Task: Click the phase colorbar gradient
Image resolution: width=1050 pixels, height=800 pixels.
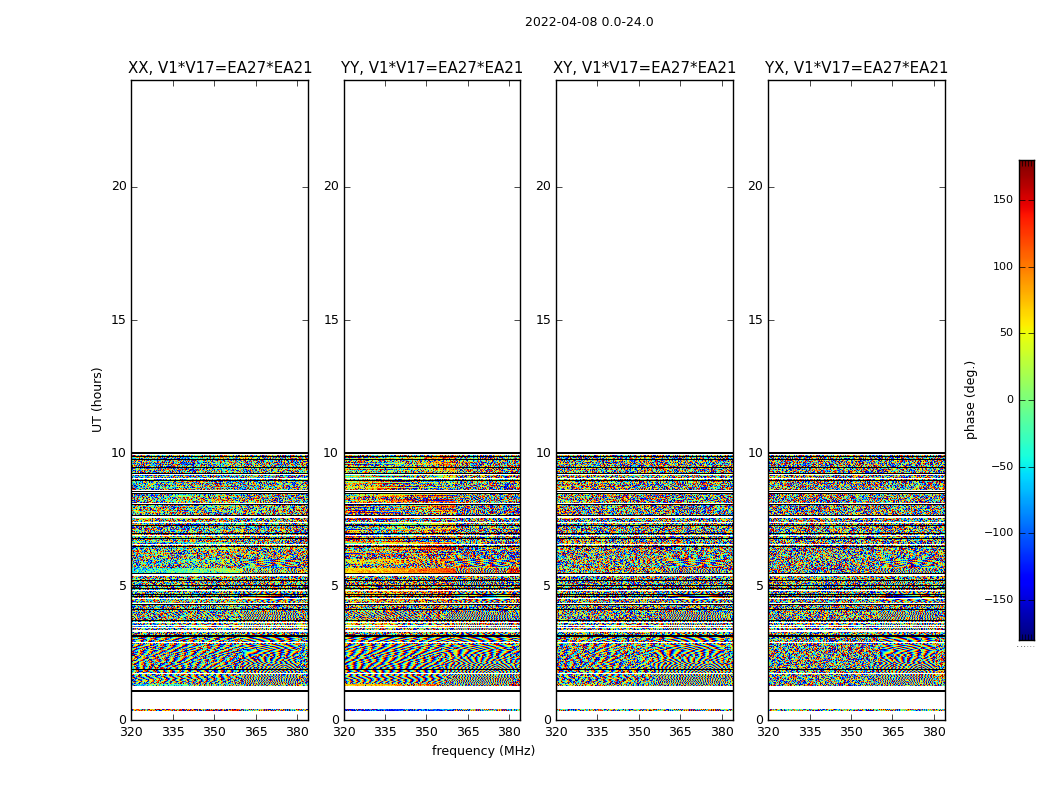Action: [1027, 400]
